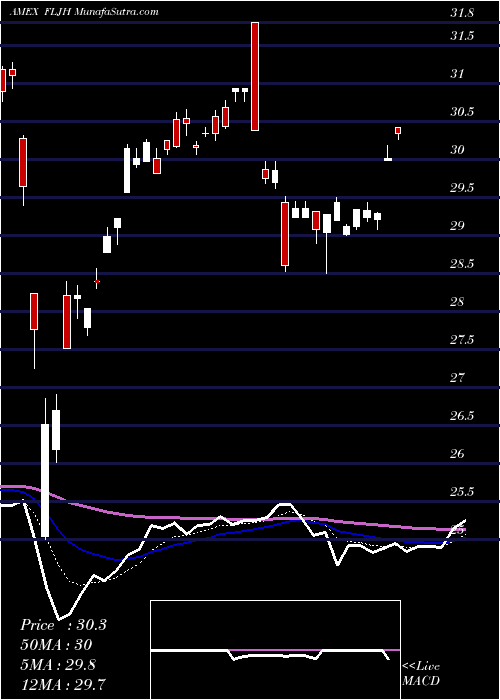
Task: Click the 26 price axis label
Action: point(458,454)
